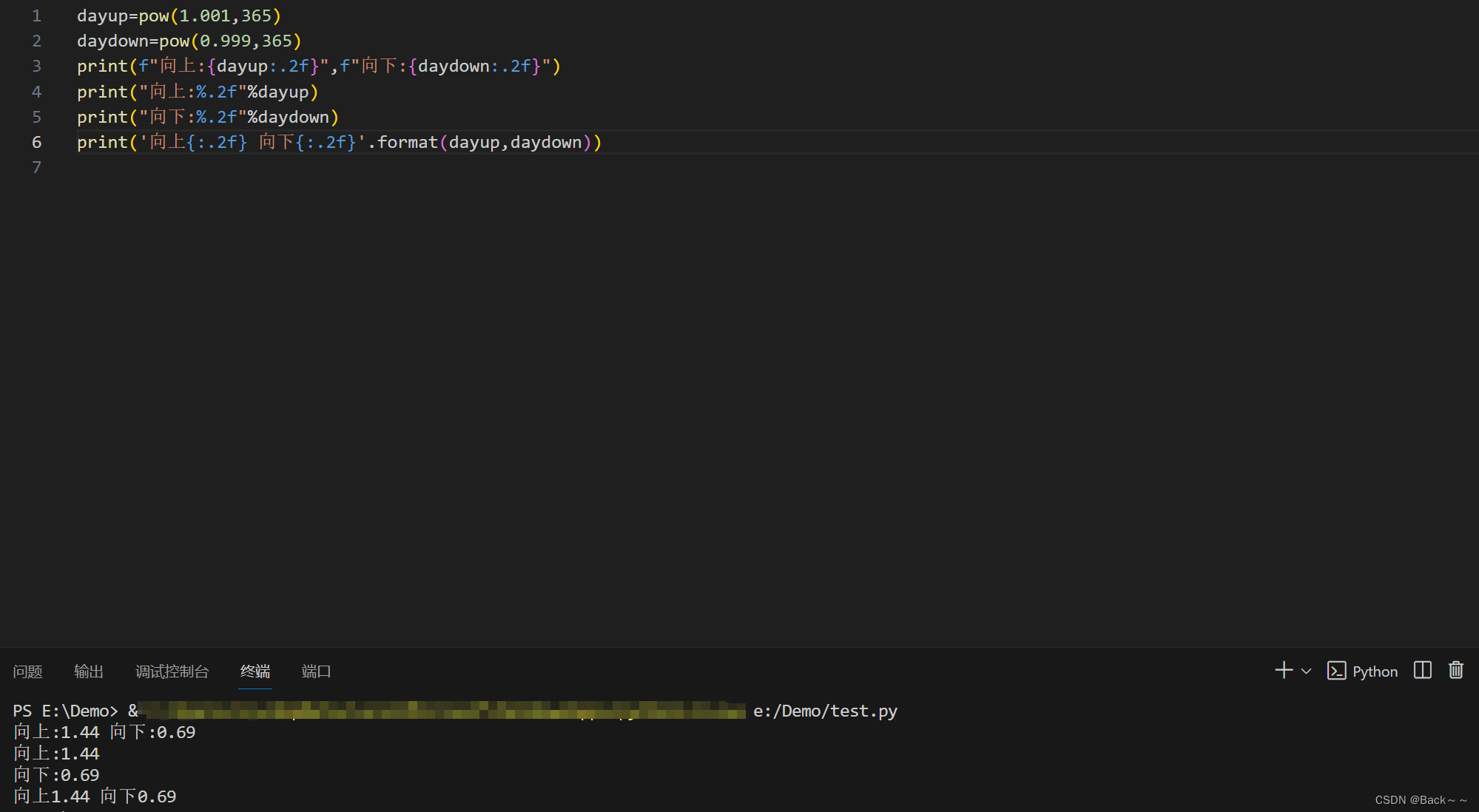Click the print "向上:%.2f"%dayup line
The image size is (1479, 812).
tap(198, 92)
